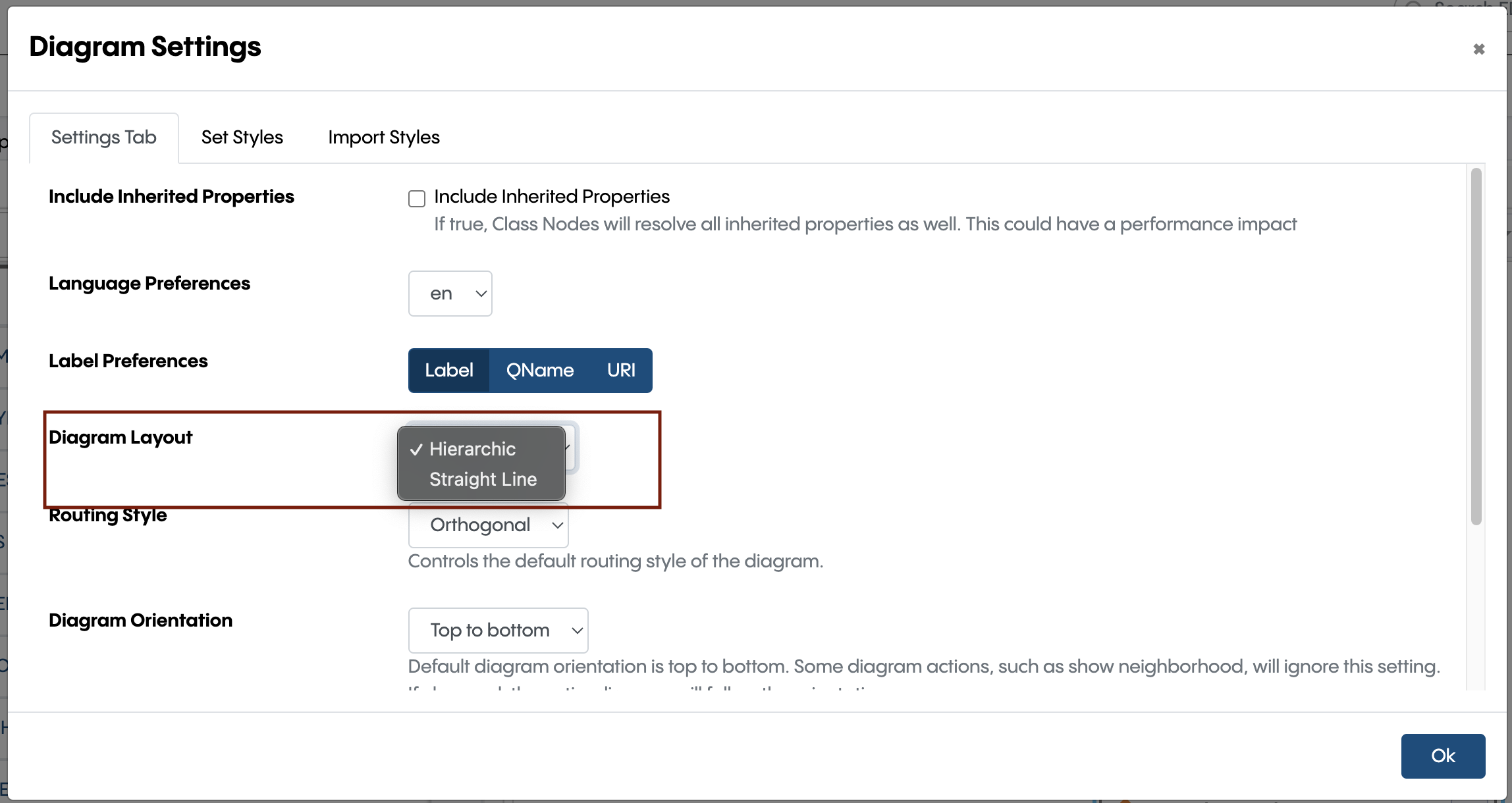Select the Label preference option
This screenshot has width=1512, height=803.
click(x=448, y=370)
